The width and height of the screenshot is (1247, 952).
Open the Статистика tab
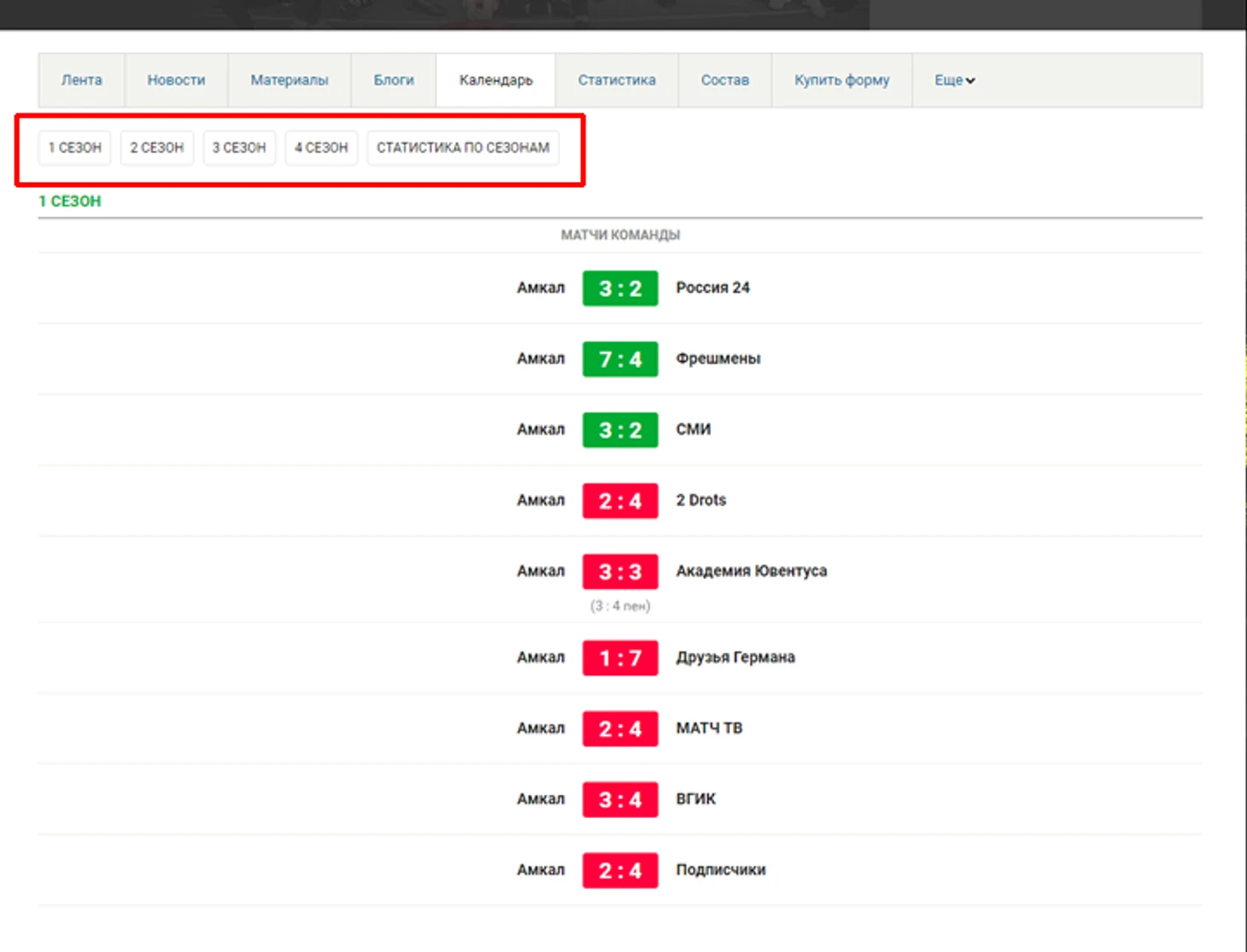point(617,80)
